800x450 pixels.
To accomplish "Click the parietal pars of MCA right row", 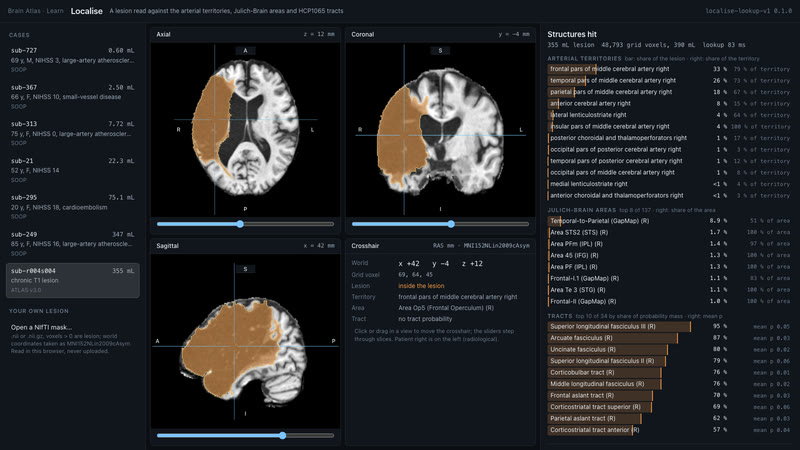I will (669, 92).
